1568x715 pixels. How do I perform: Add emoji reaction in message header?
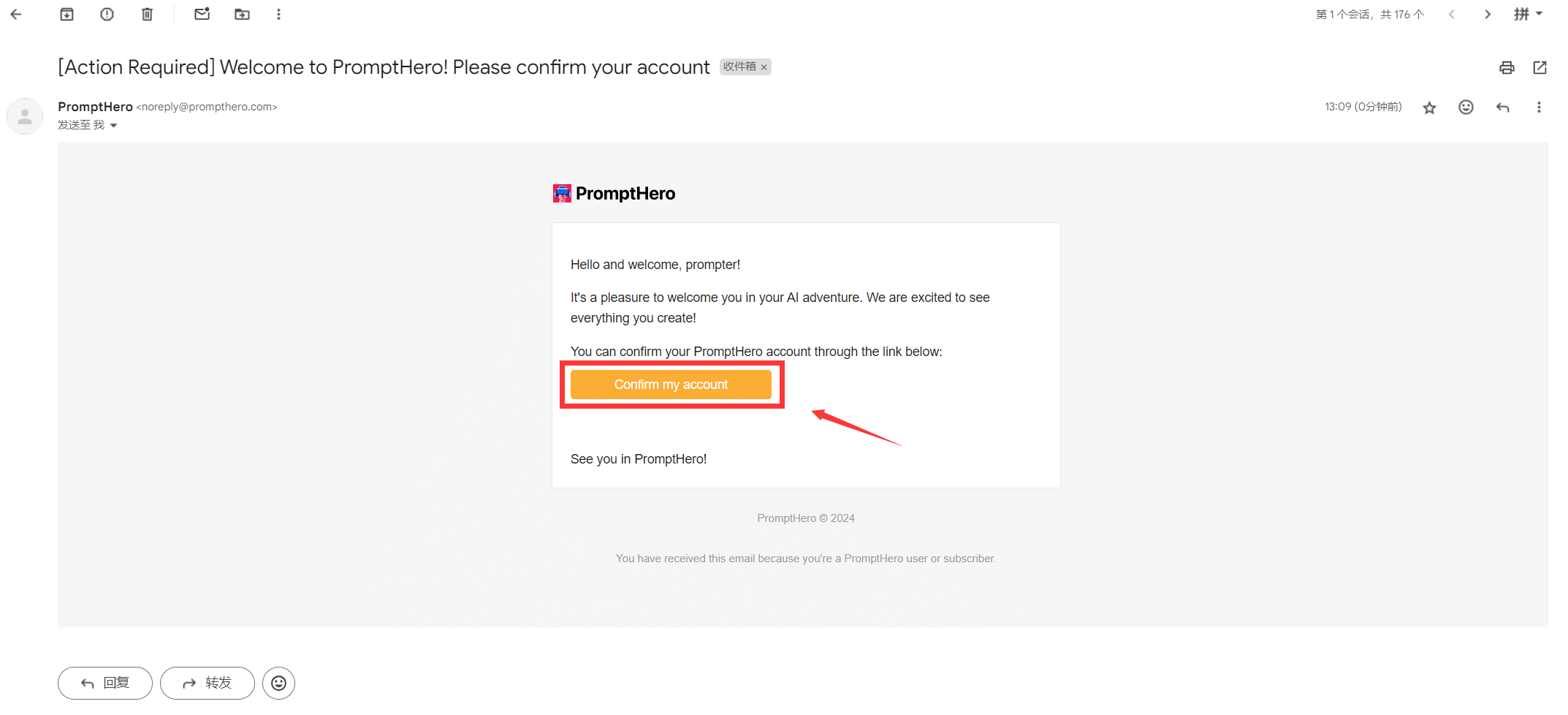coord(1466,107)
